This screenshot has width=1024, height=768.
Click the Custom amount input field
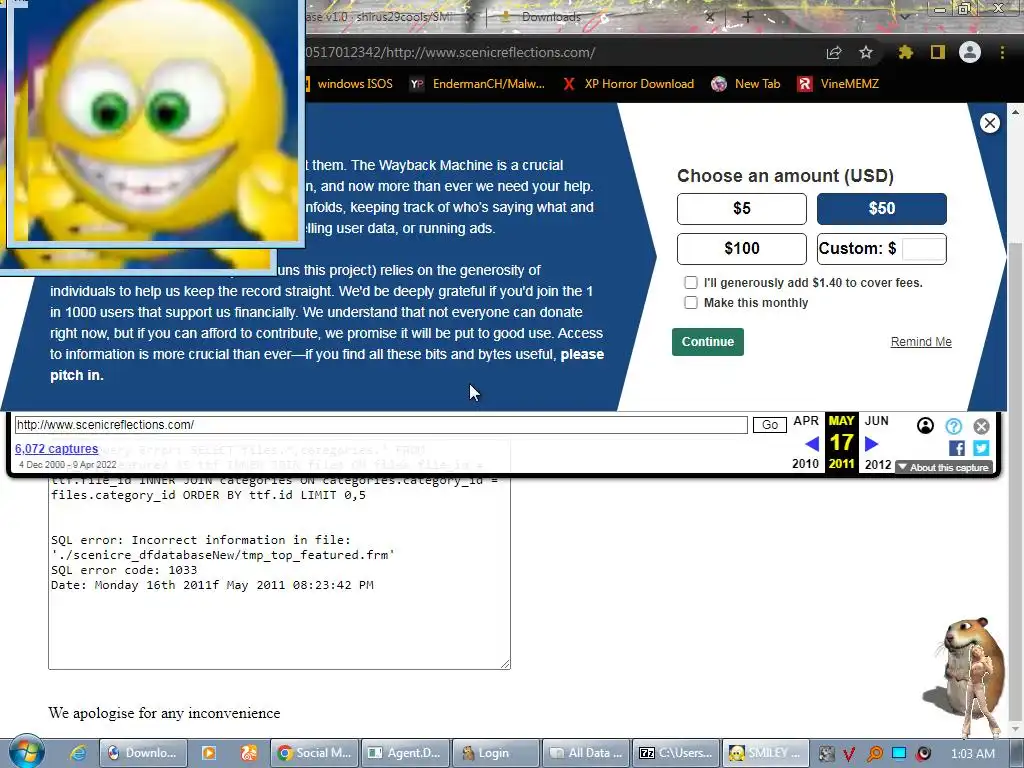pos(923,249)
